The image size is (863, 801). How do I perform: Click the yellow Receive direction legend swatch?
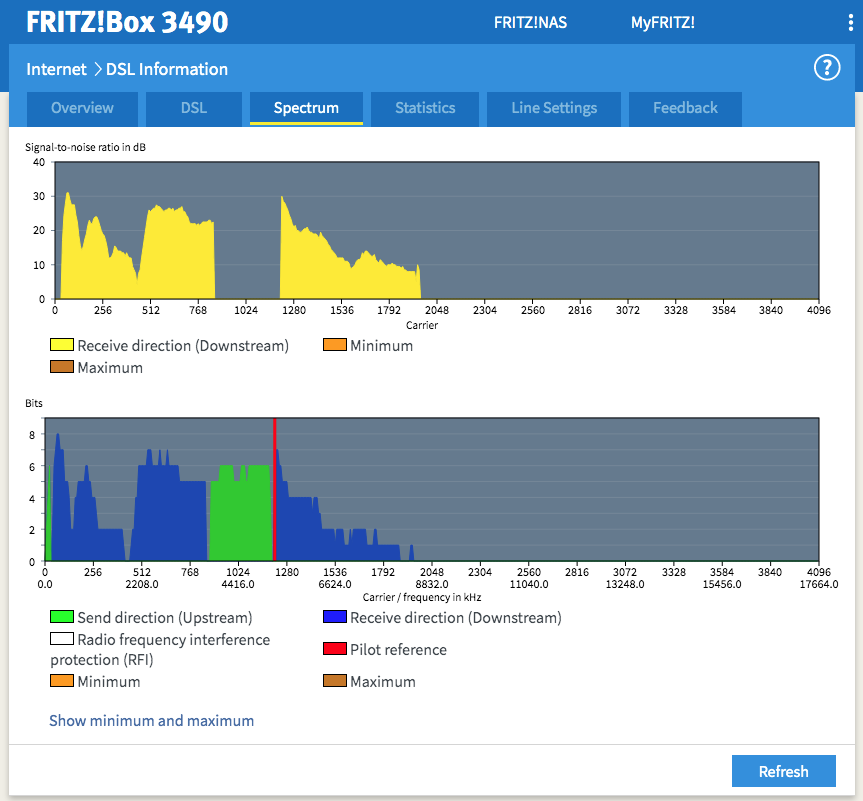click(x=62, y=345)
